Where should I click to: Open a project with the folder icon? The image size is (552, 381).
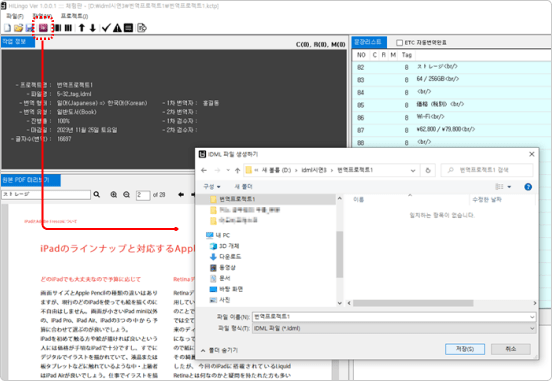18,28
